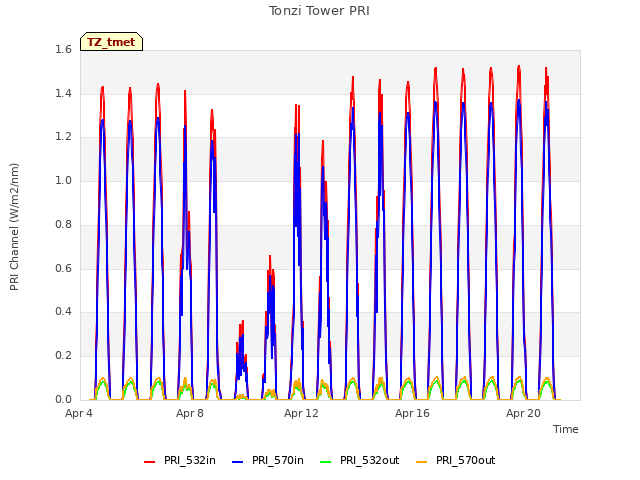Click the red PRI_532in legend swatch

(x=149, y=461)
